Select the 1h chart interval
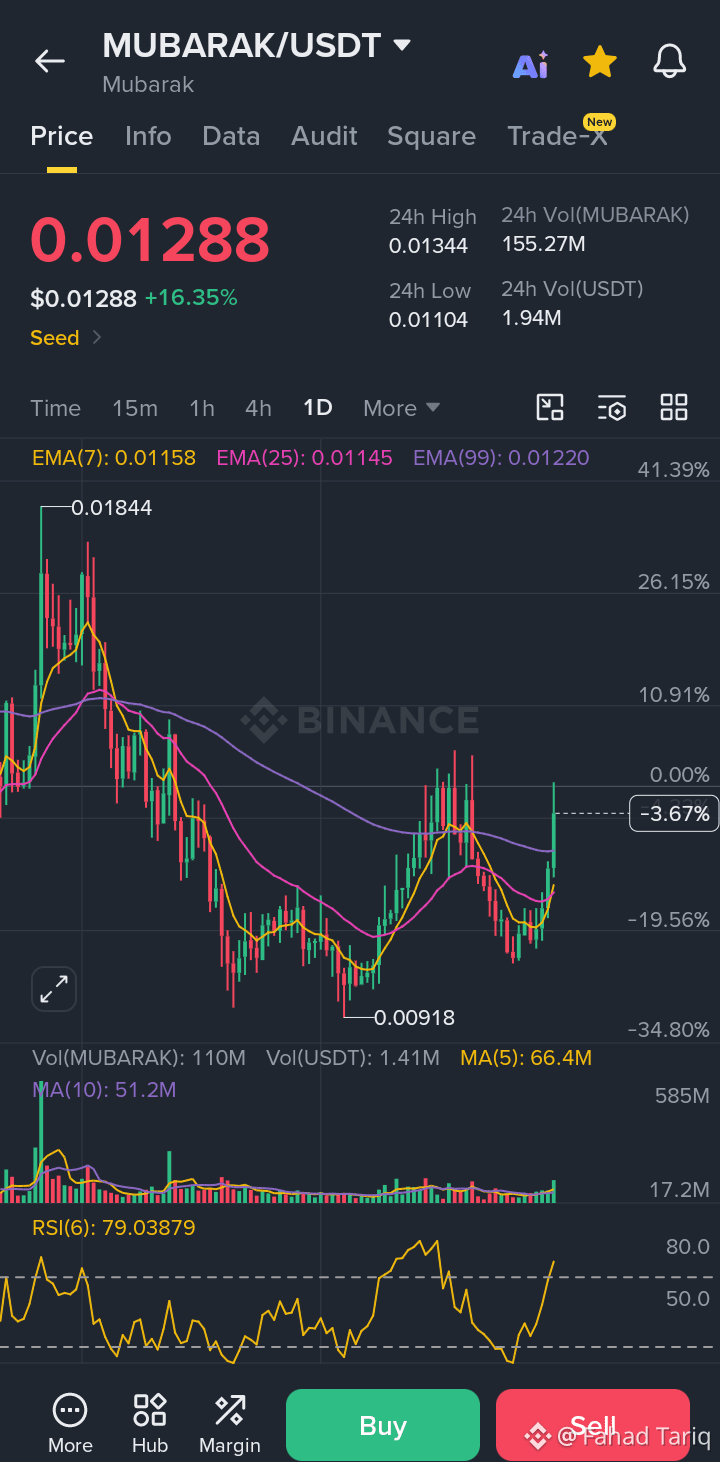720x1462 pixels. (x=202, y=408)
